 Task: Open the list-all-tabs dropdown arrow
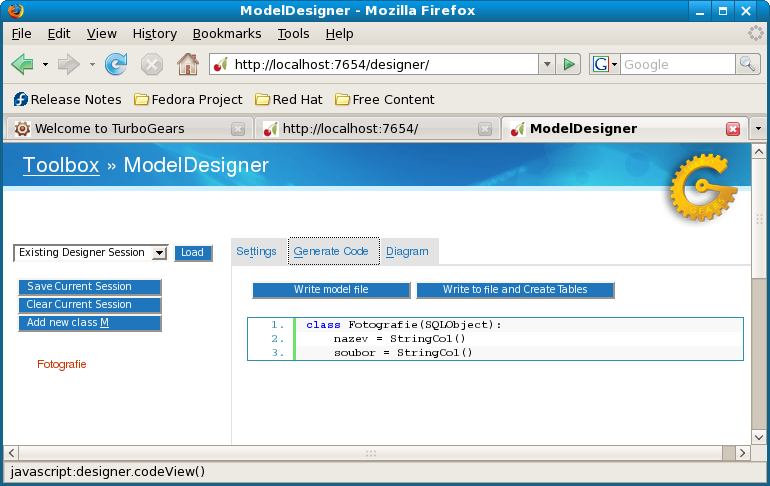(x=758, y=129)
